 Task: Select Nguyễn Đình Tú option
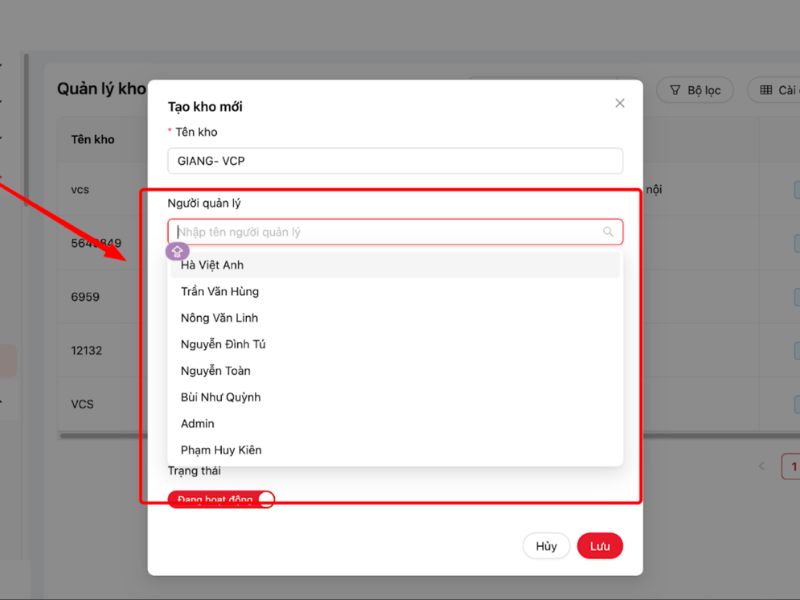223,344
